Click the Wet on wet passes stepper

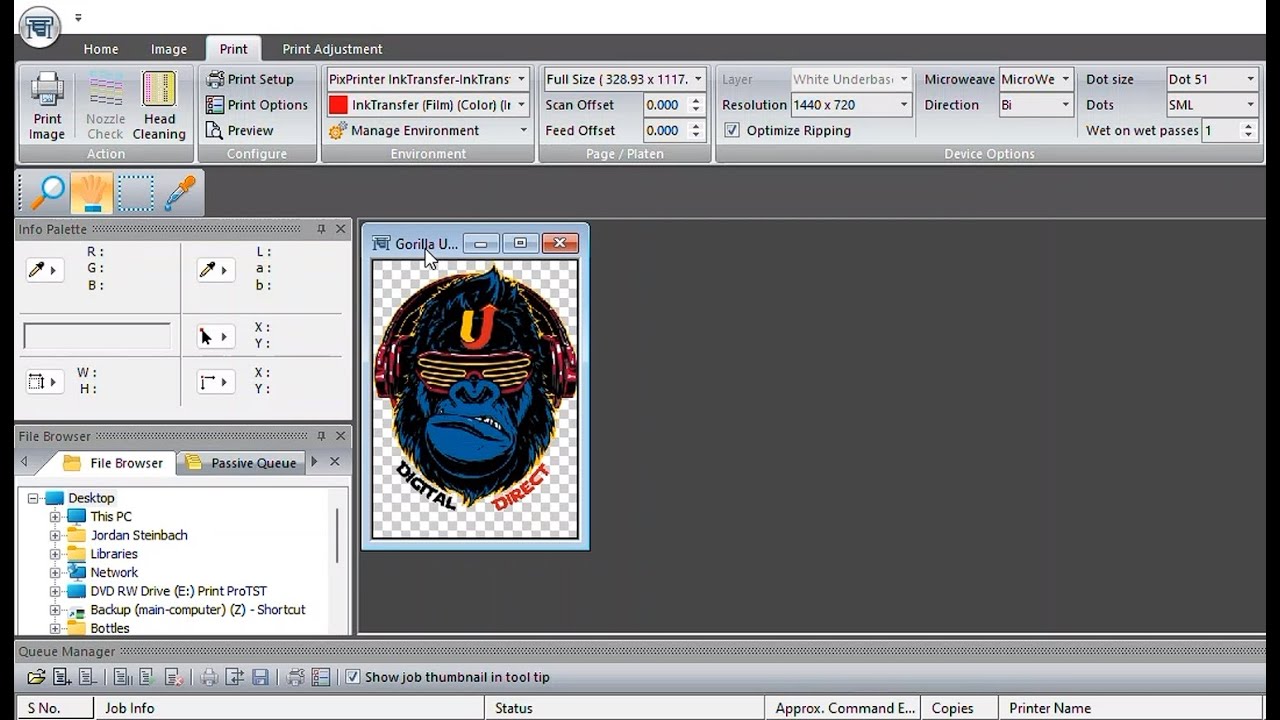click(x=1248, y=131)
